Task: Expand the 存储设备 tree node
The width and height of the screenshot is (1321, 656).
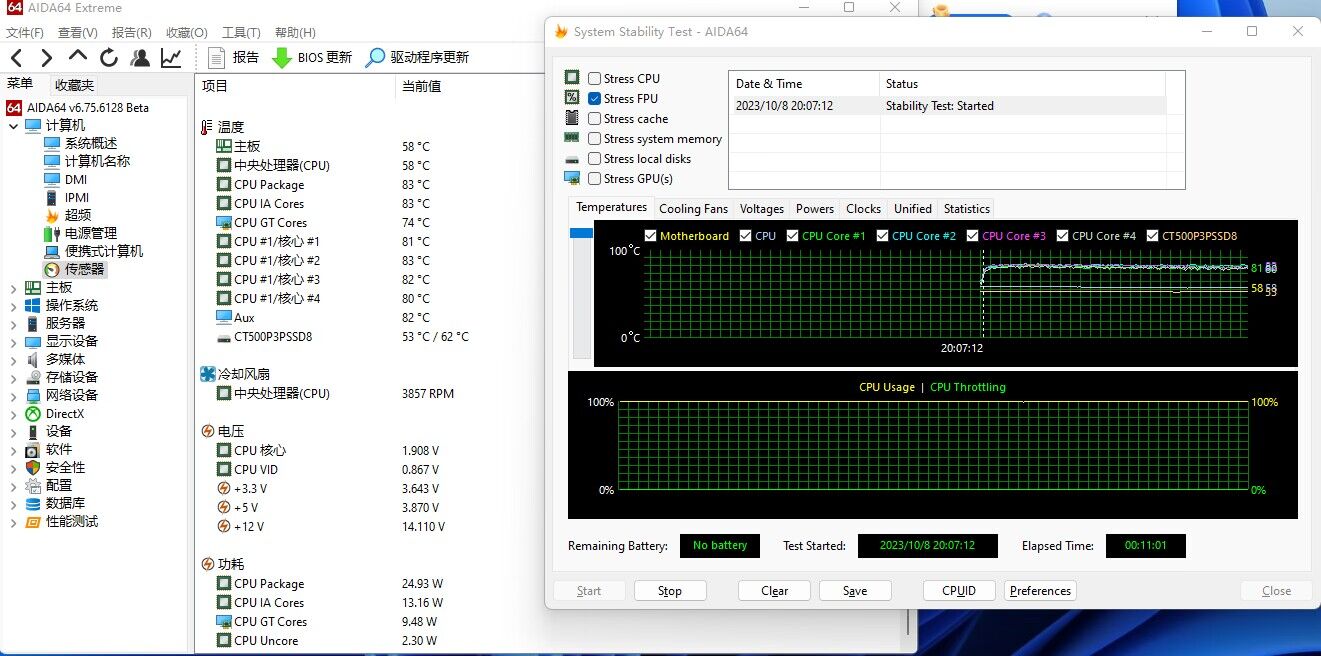Action: (13, 378)
